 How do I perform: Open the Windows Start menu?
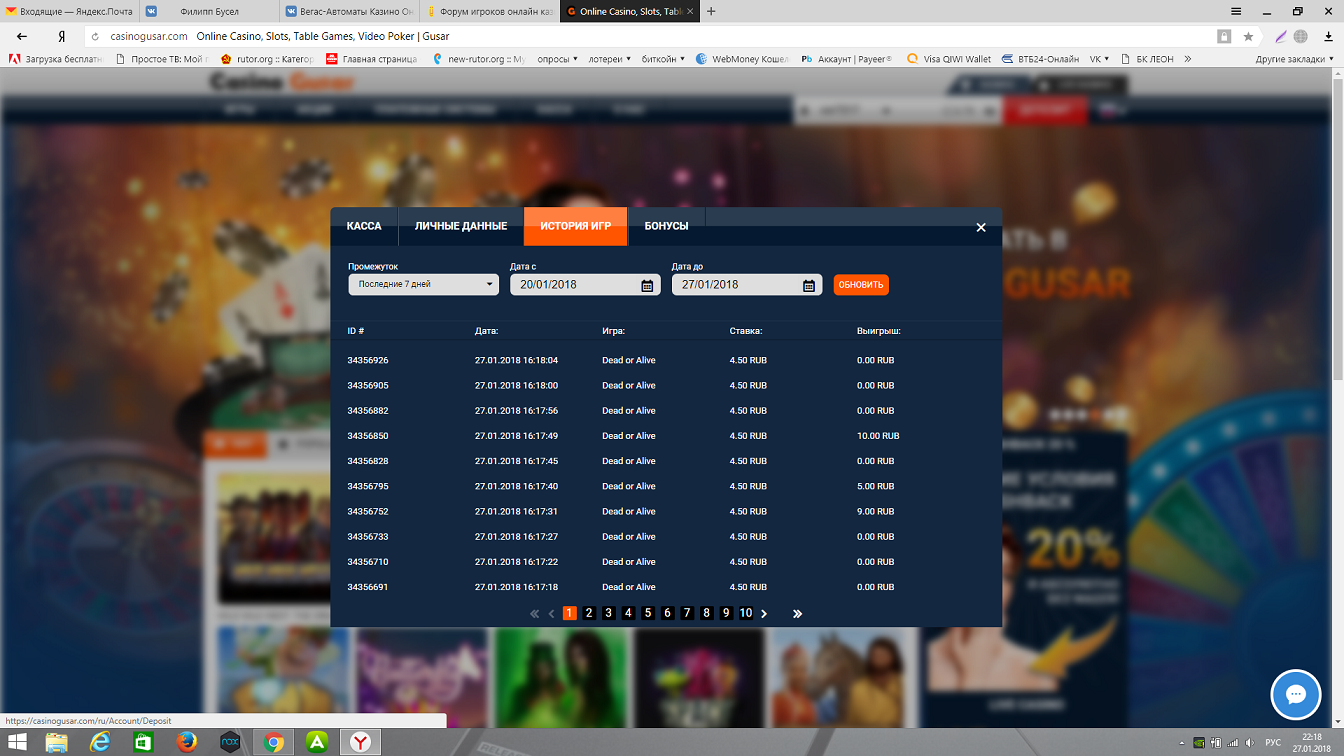pos(19,742)
